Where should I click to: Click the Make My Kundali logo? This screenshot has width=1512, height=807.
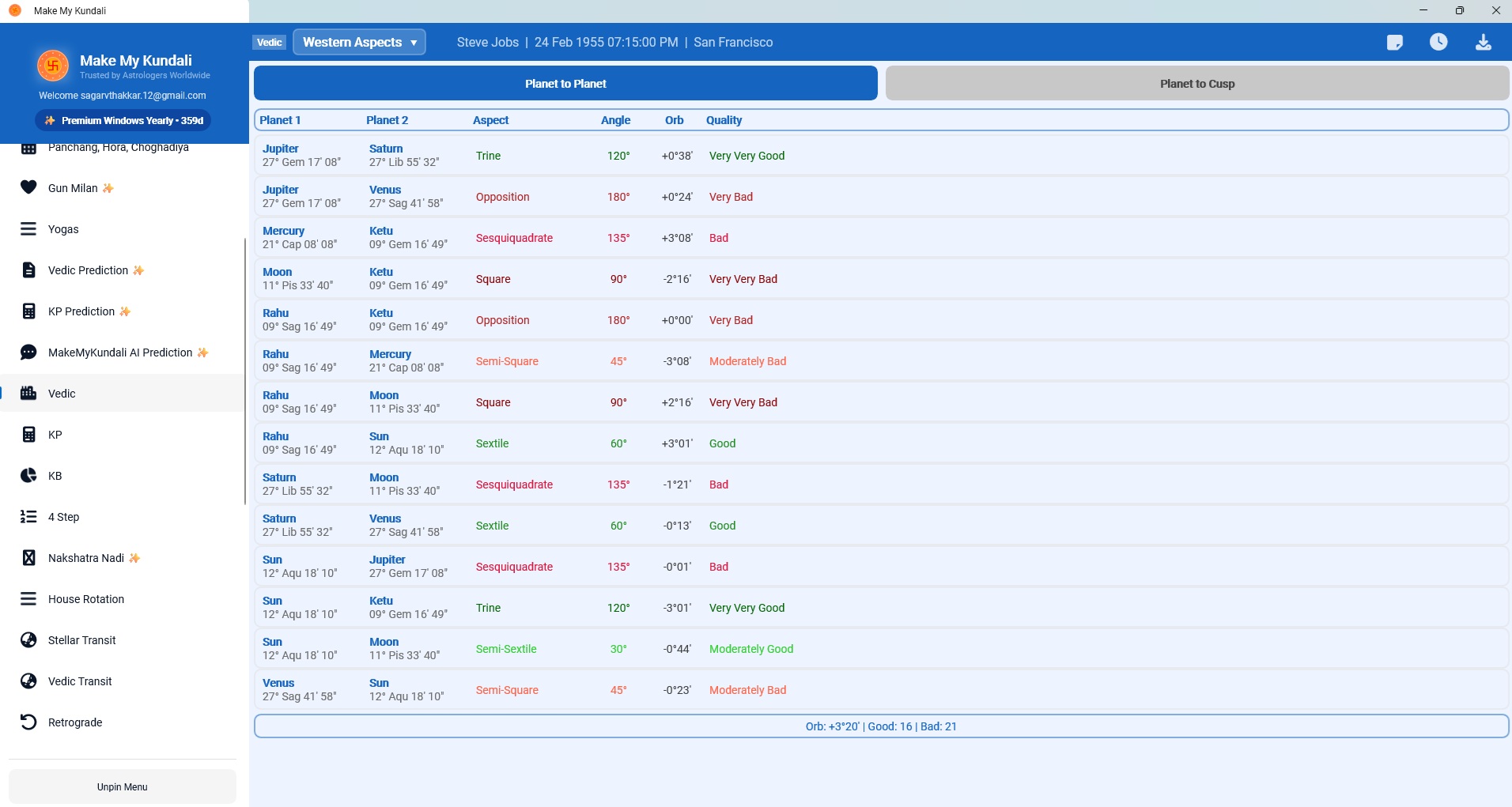53,66
